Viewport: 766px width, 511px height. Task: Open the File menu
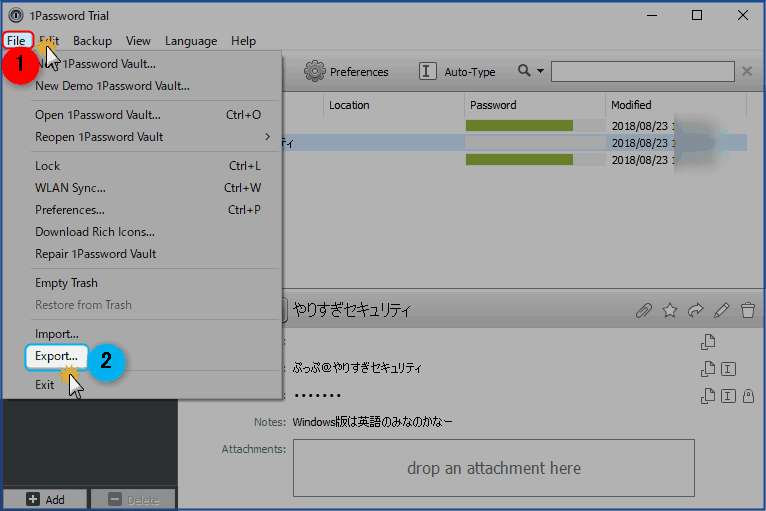tap(16, 41)
